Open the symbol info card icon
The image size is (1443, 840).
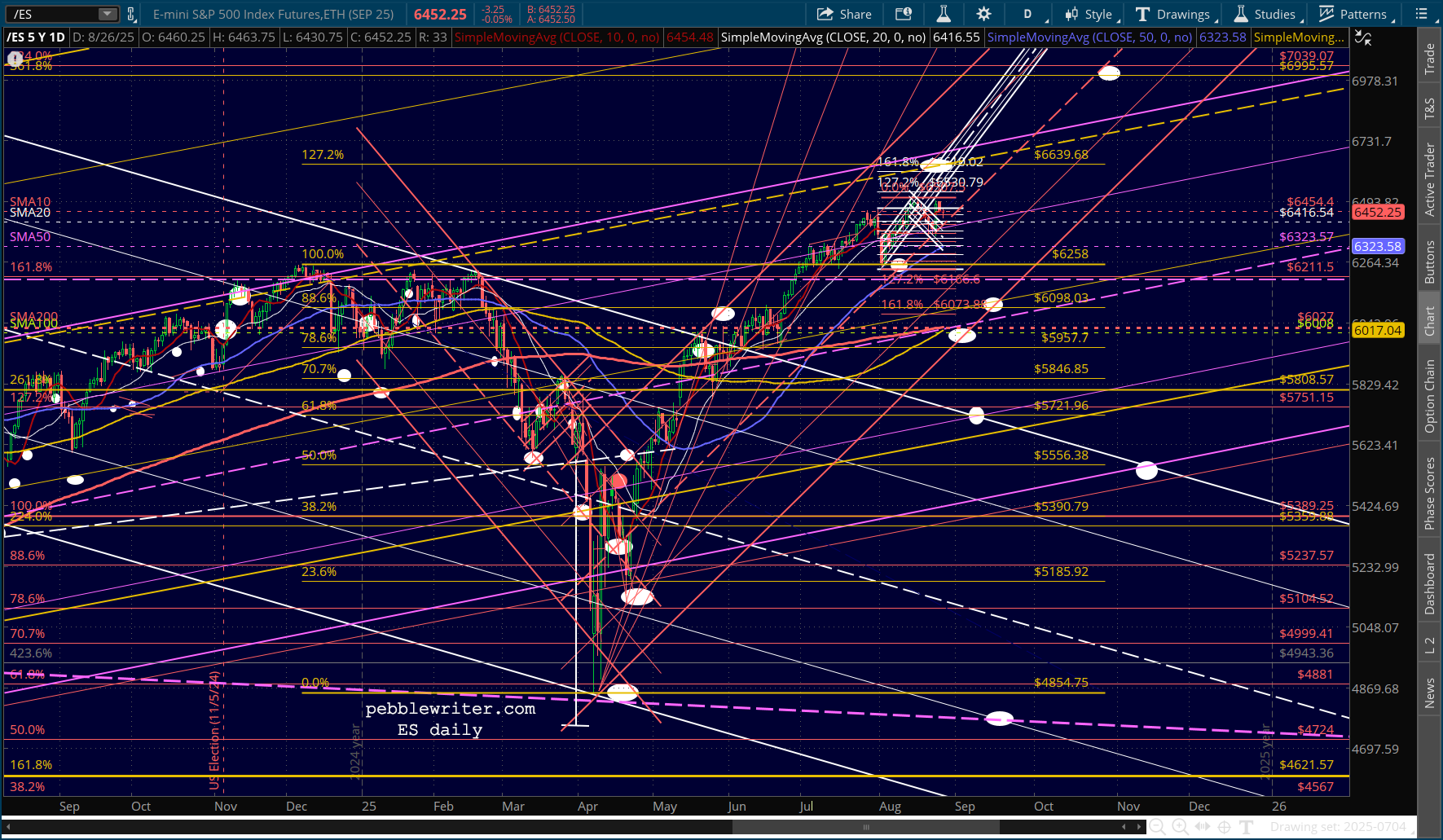click(903, 14)
